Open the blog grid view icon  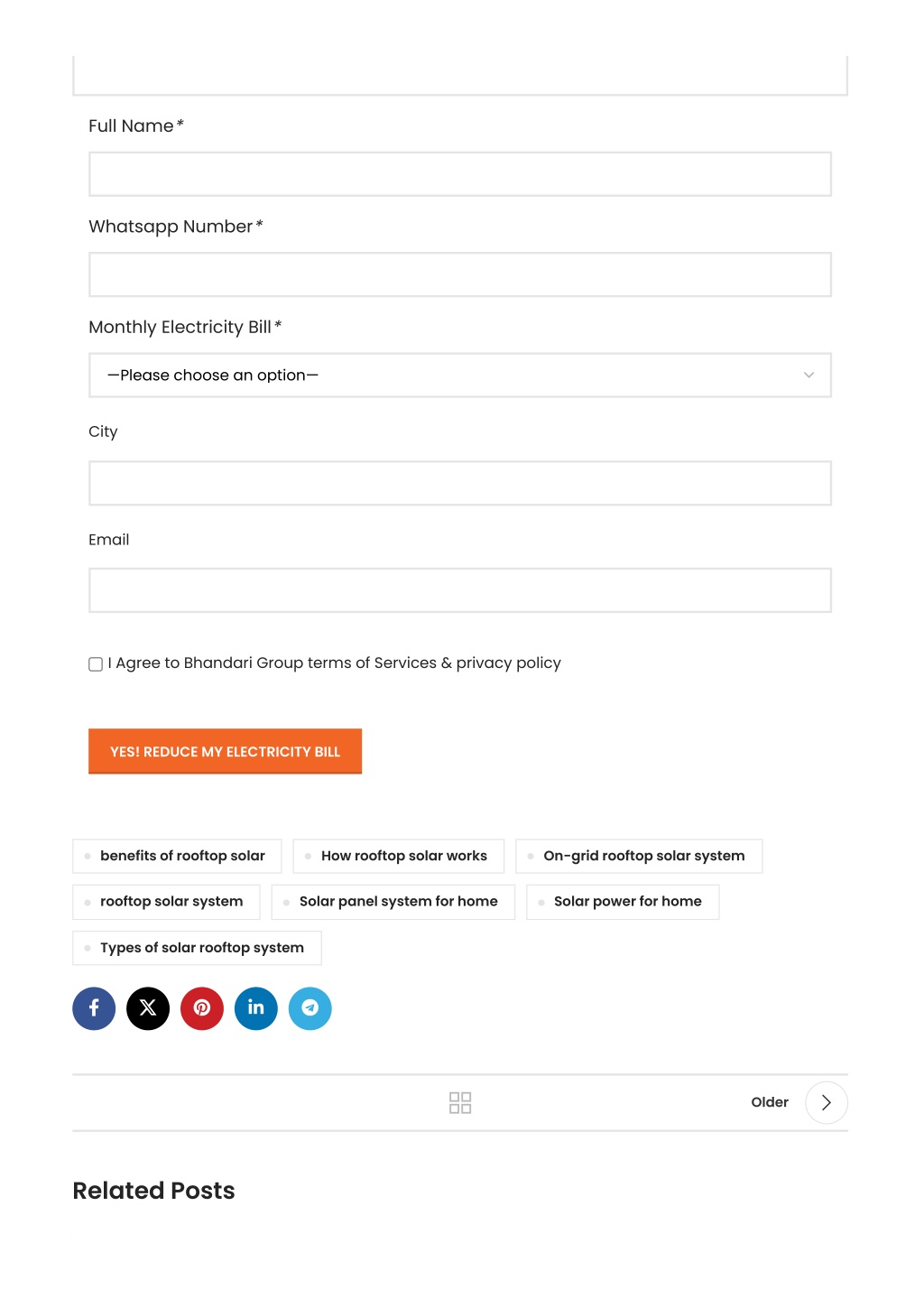[x=460, y=1102]
